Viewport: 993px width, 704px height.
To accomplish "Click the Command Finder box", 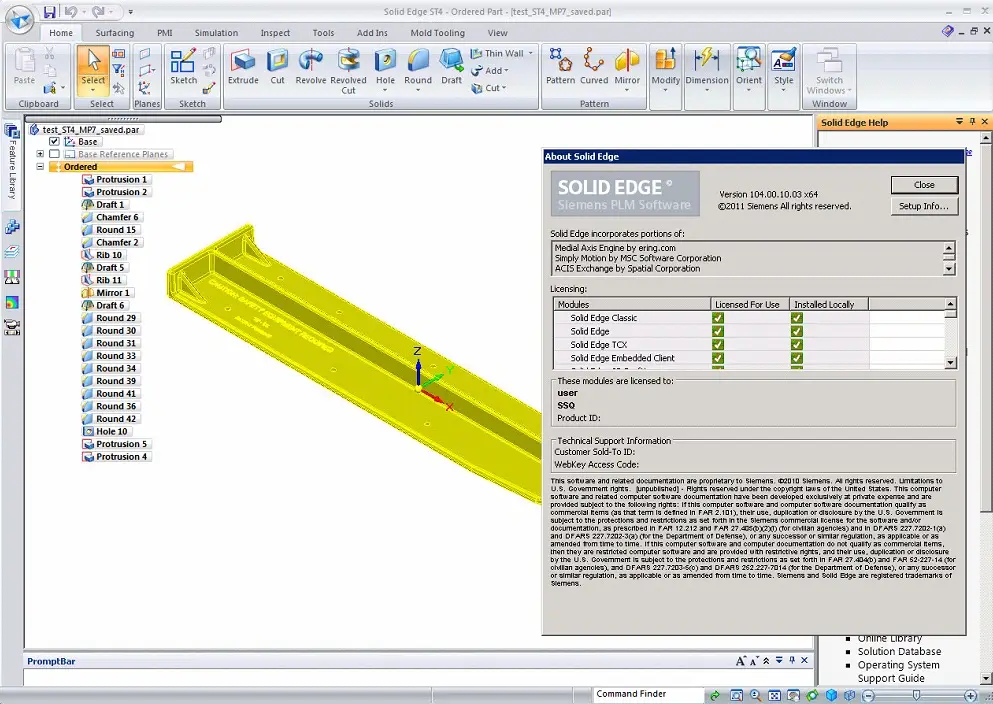I will pyautogui.click(x=648, y=694).
